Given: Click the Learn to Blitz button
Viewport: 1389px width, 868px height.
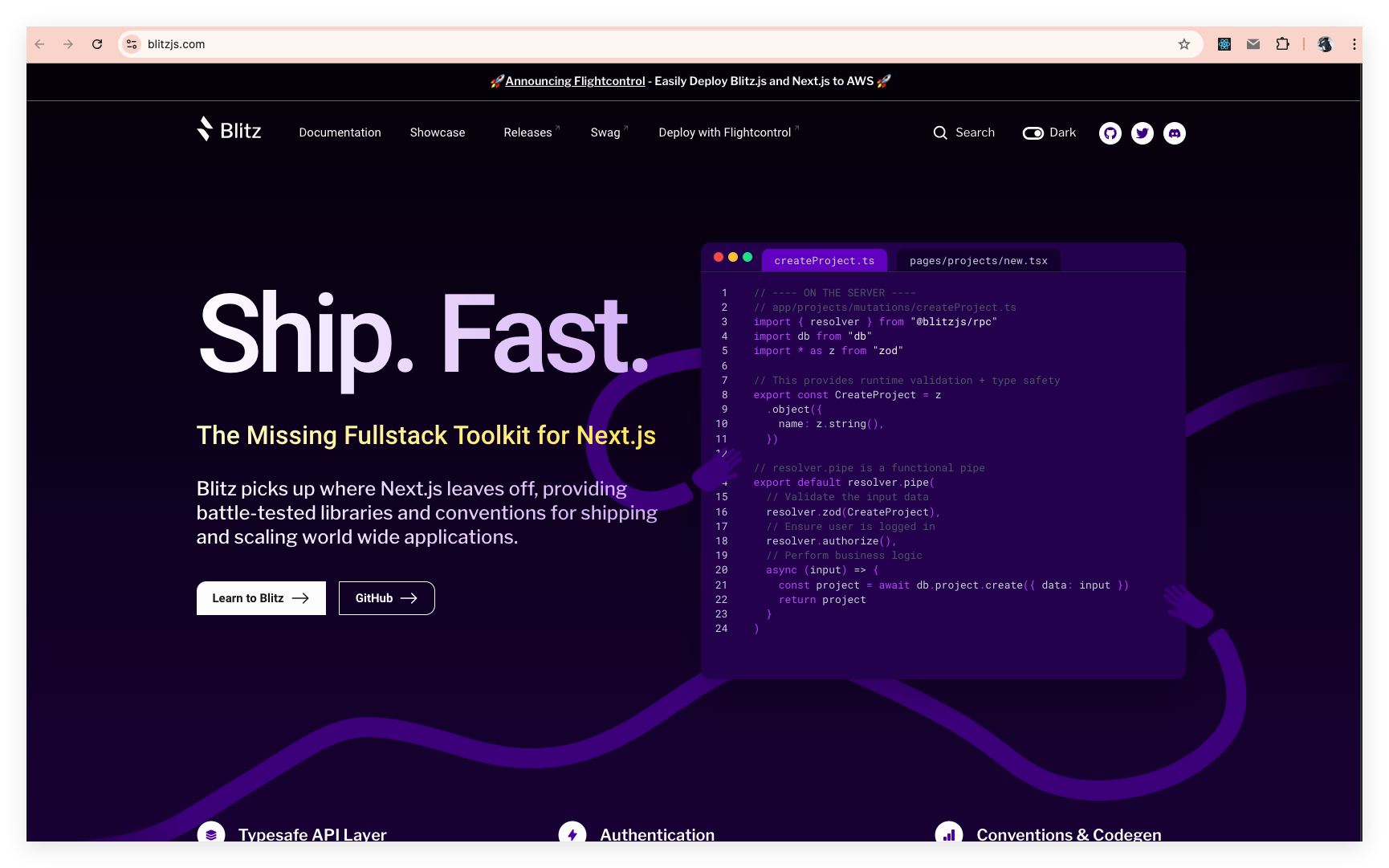Looking at the screenshot, I should [261, 598].
